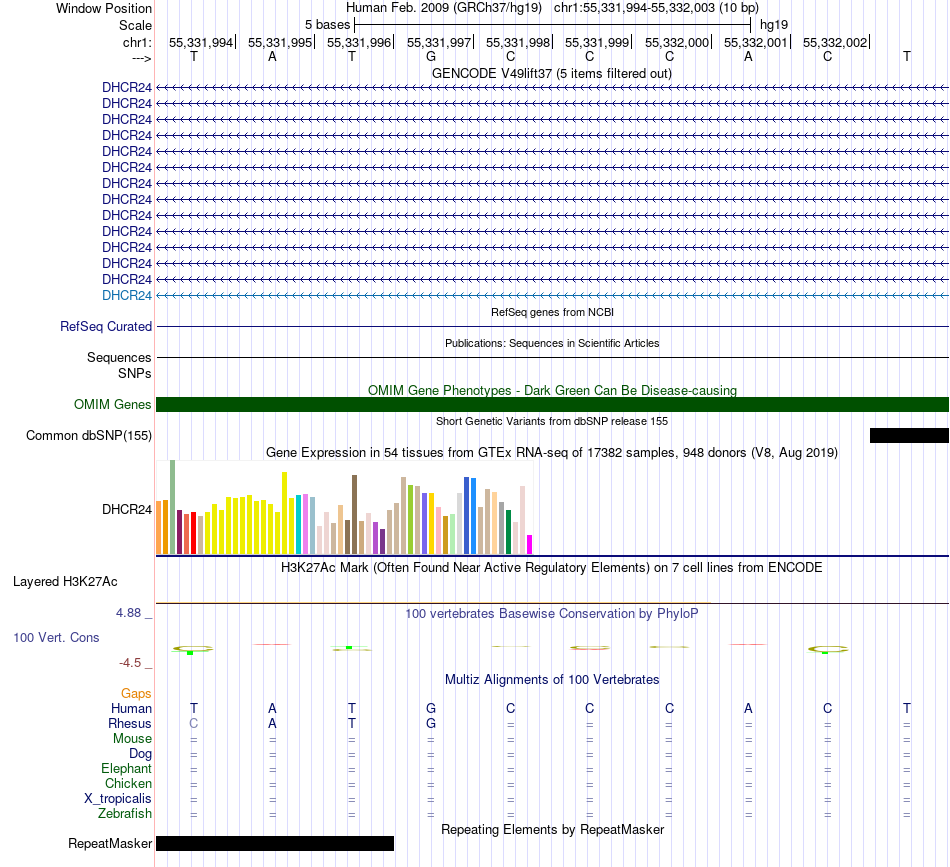Click the -4.5 PhyloP lower limit value
Viewport: 950px width, 867px height.
tap(130, 663)
